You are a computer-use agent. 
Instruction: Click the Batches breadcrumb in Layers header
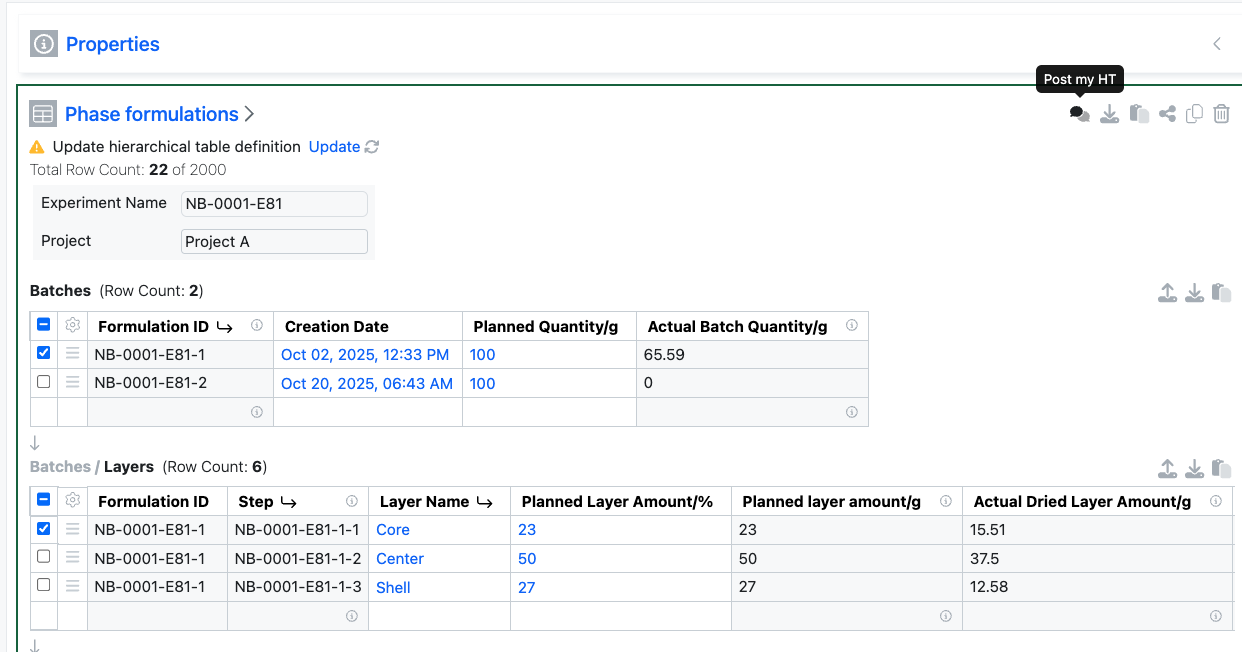pyautogui.click(x=60, y=467)
